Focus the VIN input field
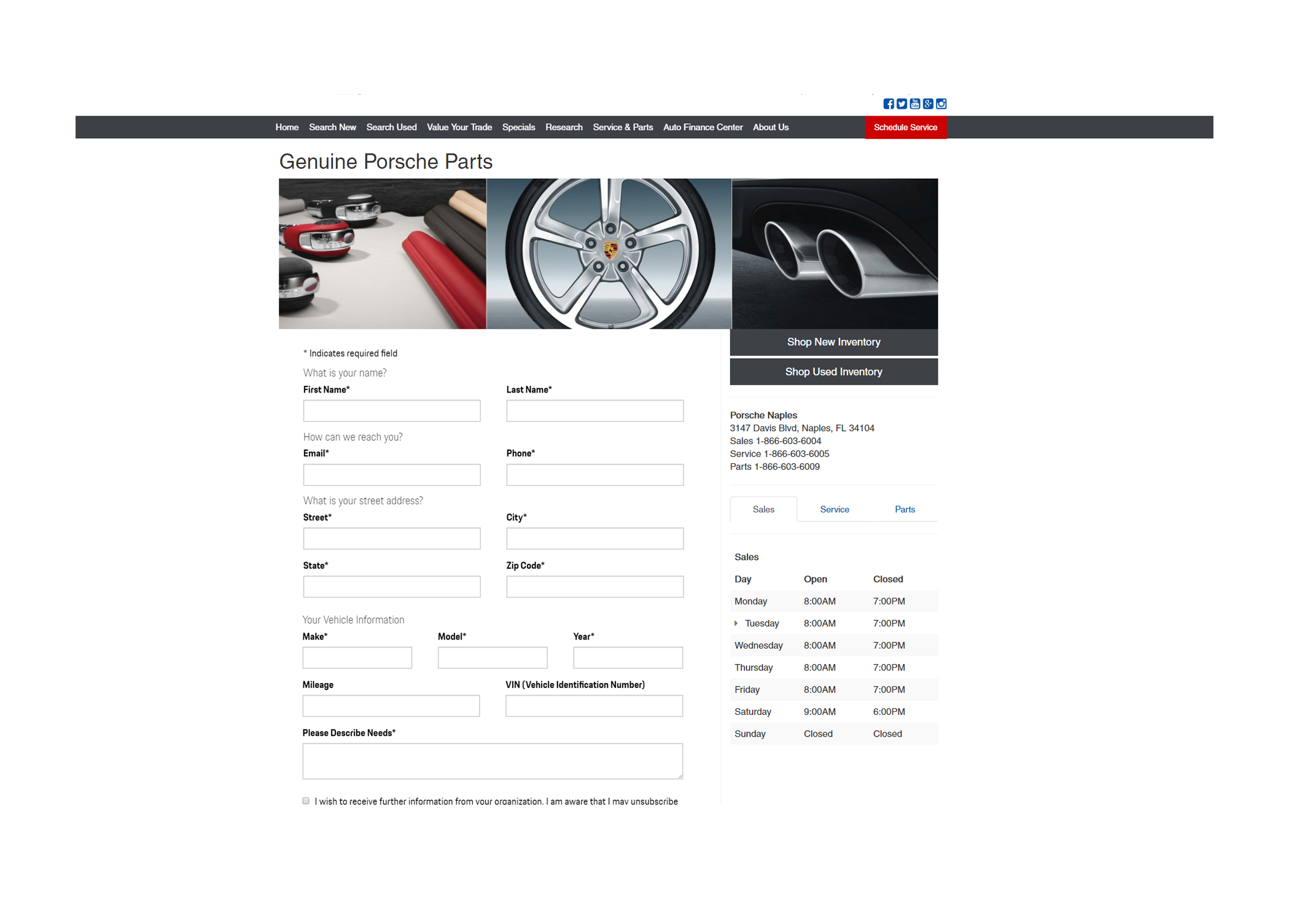1316x922 pixels. click(x=594, y=705)
